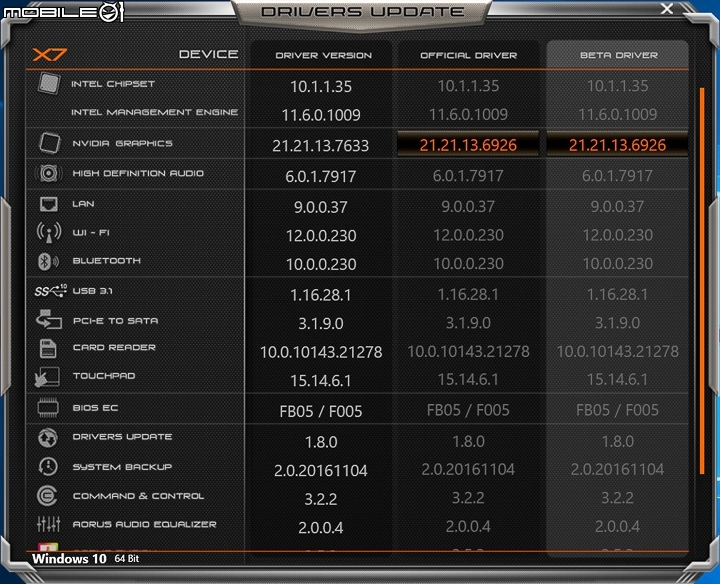720x584 pixels.
Task: Click the Command & Control label
Action: [x=138, y=496]
